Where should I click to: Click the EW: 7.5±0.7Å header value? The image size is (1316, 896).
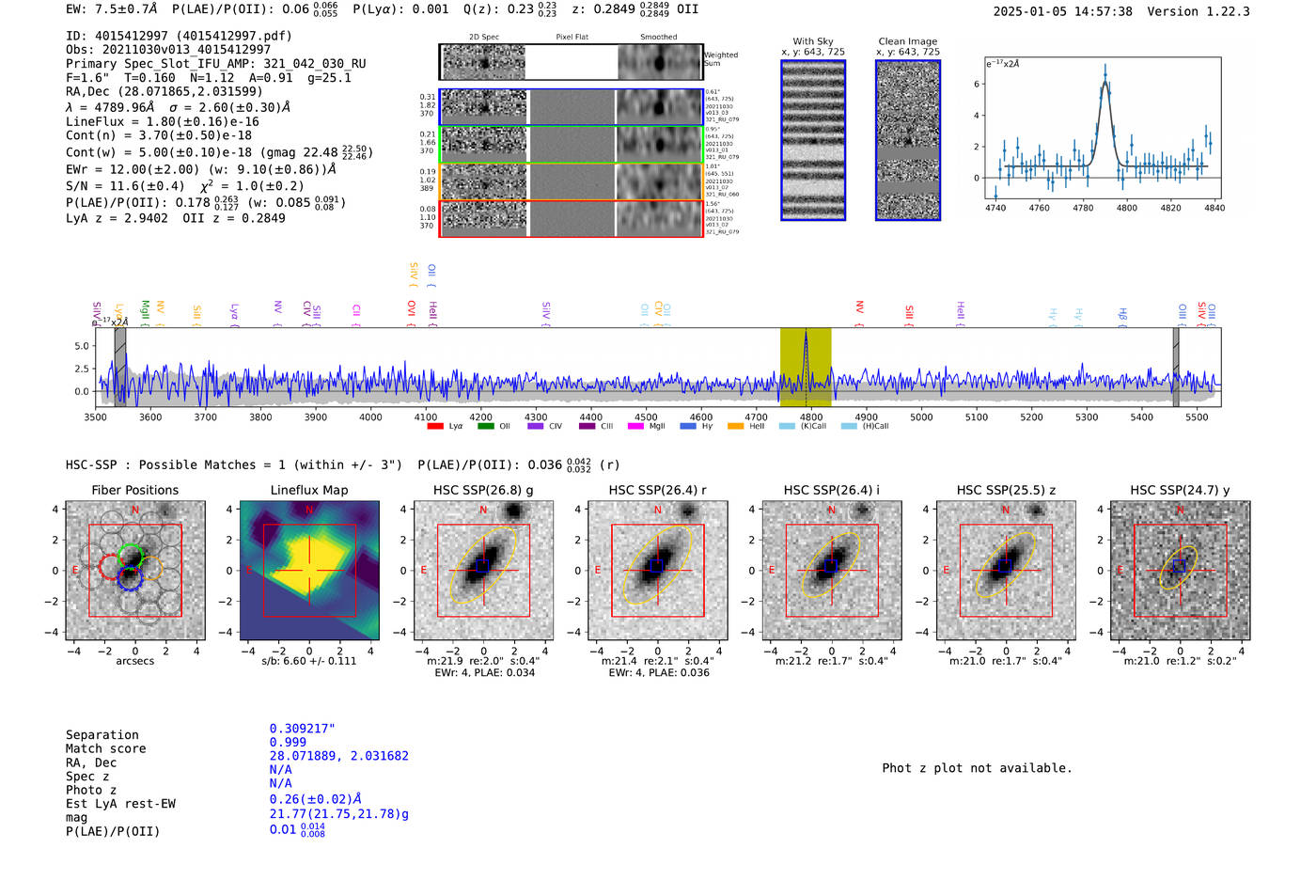[112, 8]
